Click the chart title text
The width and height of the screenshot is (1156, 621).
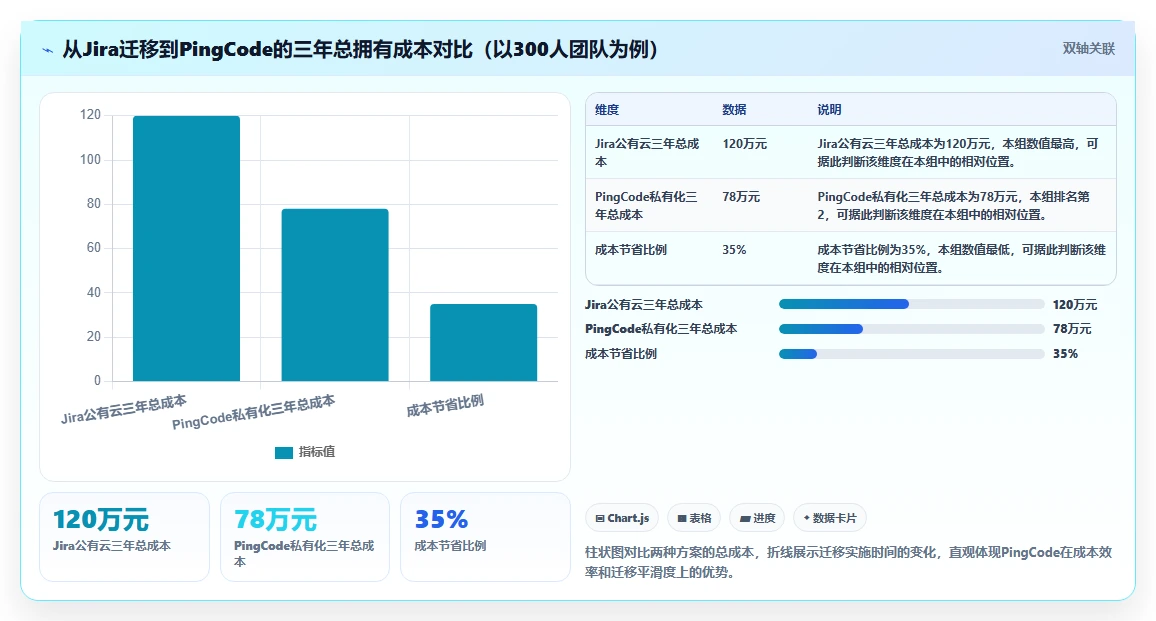(359, 49)
